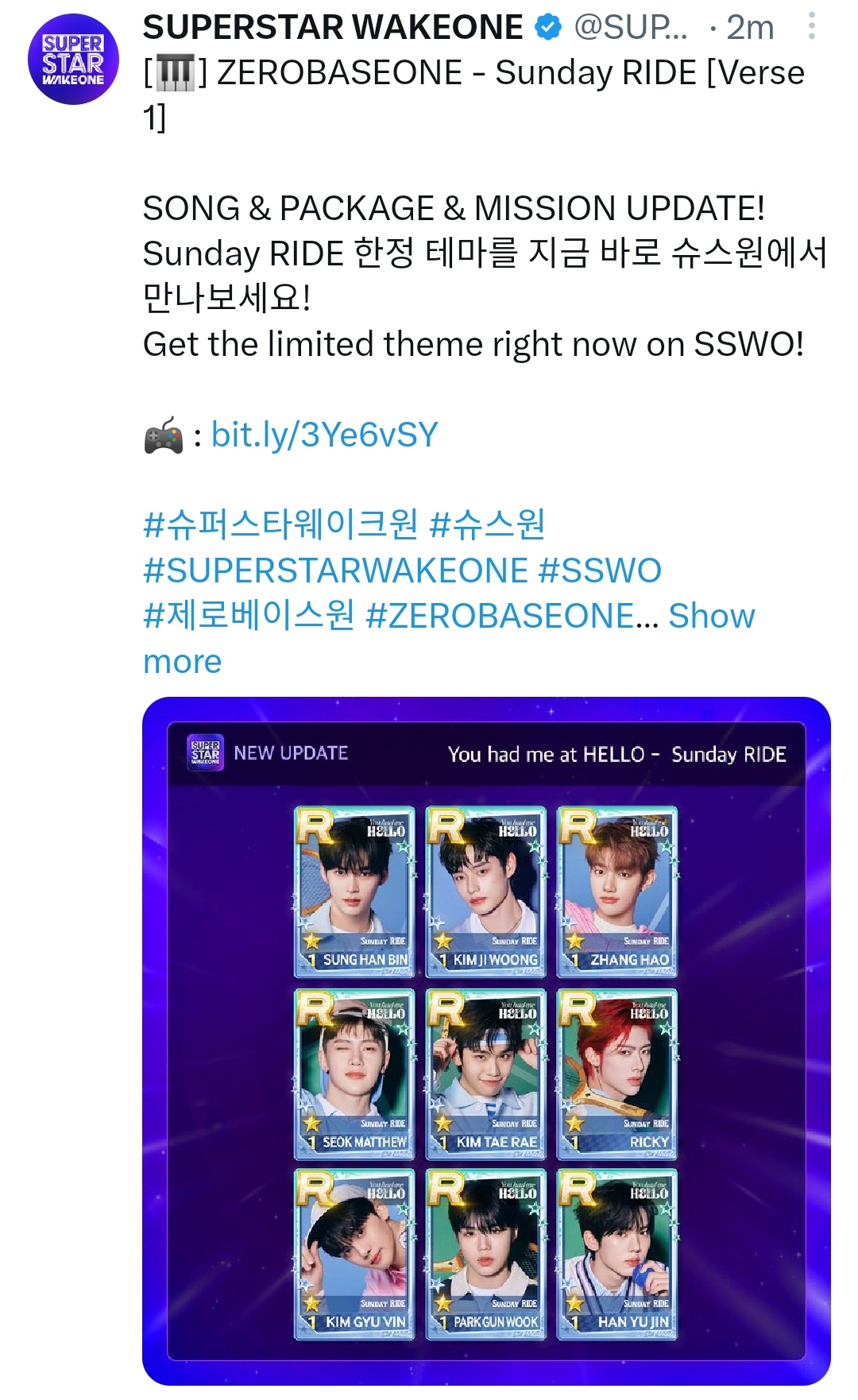This screenshot has width=858, height=1400.
Task: Expand the tweet with Show more
Action: tap(449, 638)
